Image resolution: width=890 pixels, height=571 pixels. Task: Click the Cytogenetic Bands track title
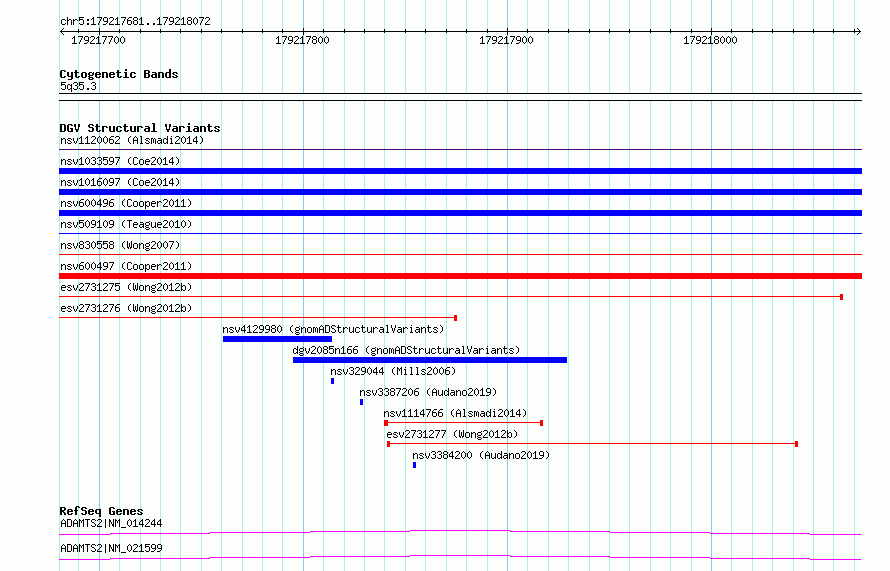[119, 74]
